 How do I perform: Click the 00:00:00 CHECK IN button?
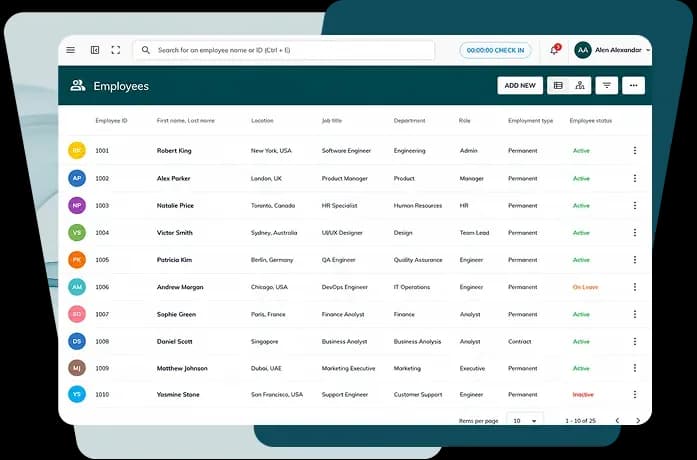point(495,50)
